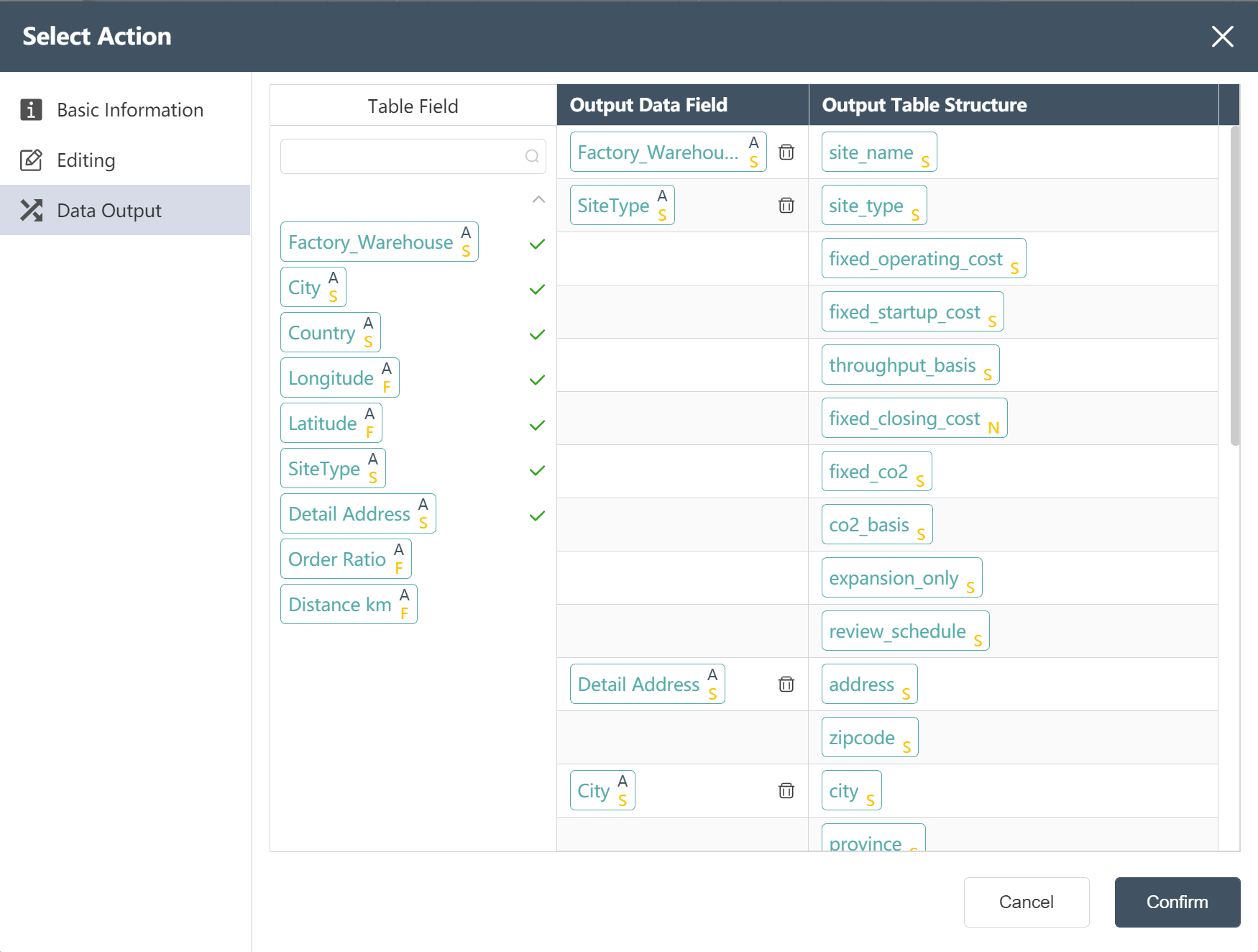Click the Table Field search box
The image size is (1258, 952).
(413, 156)
